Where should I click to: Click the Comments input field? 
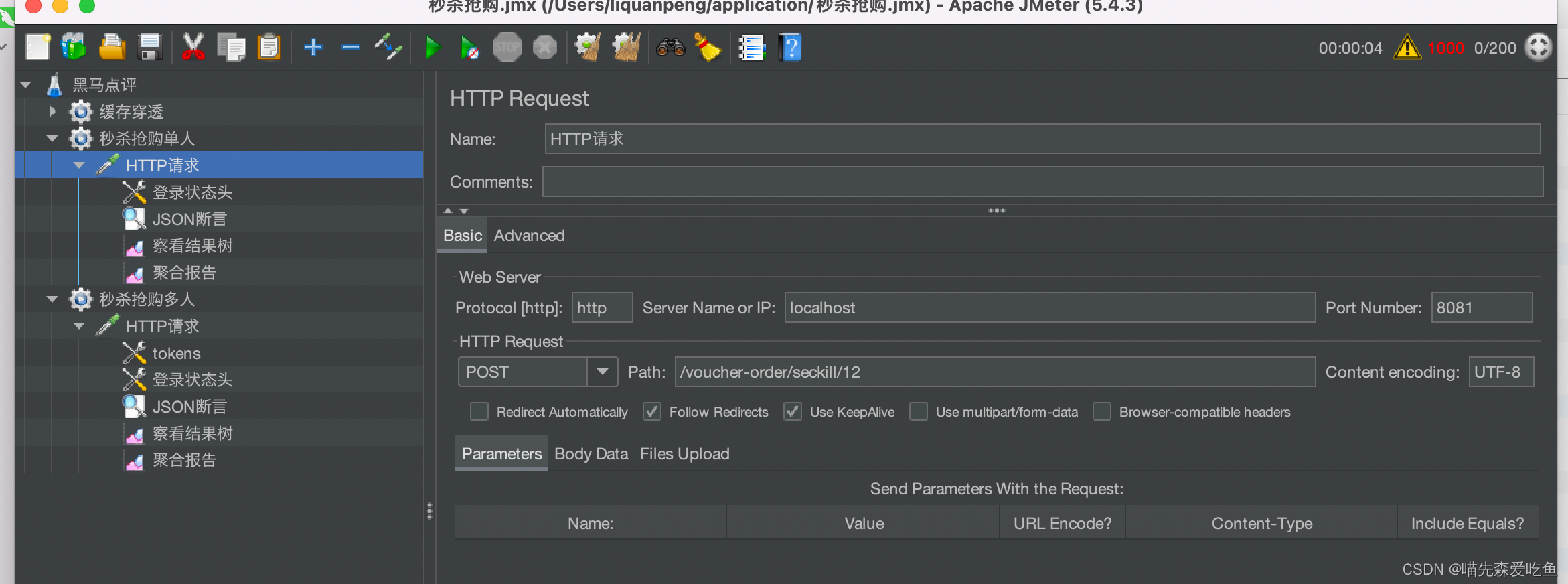pos(1042,181)
